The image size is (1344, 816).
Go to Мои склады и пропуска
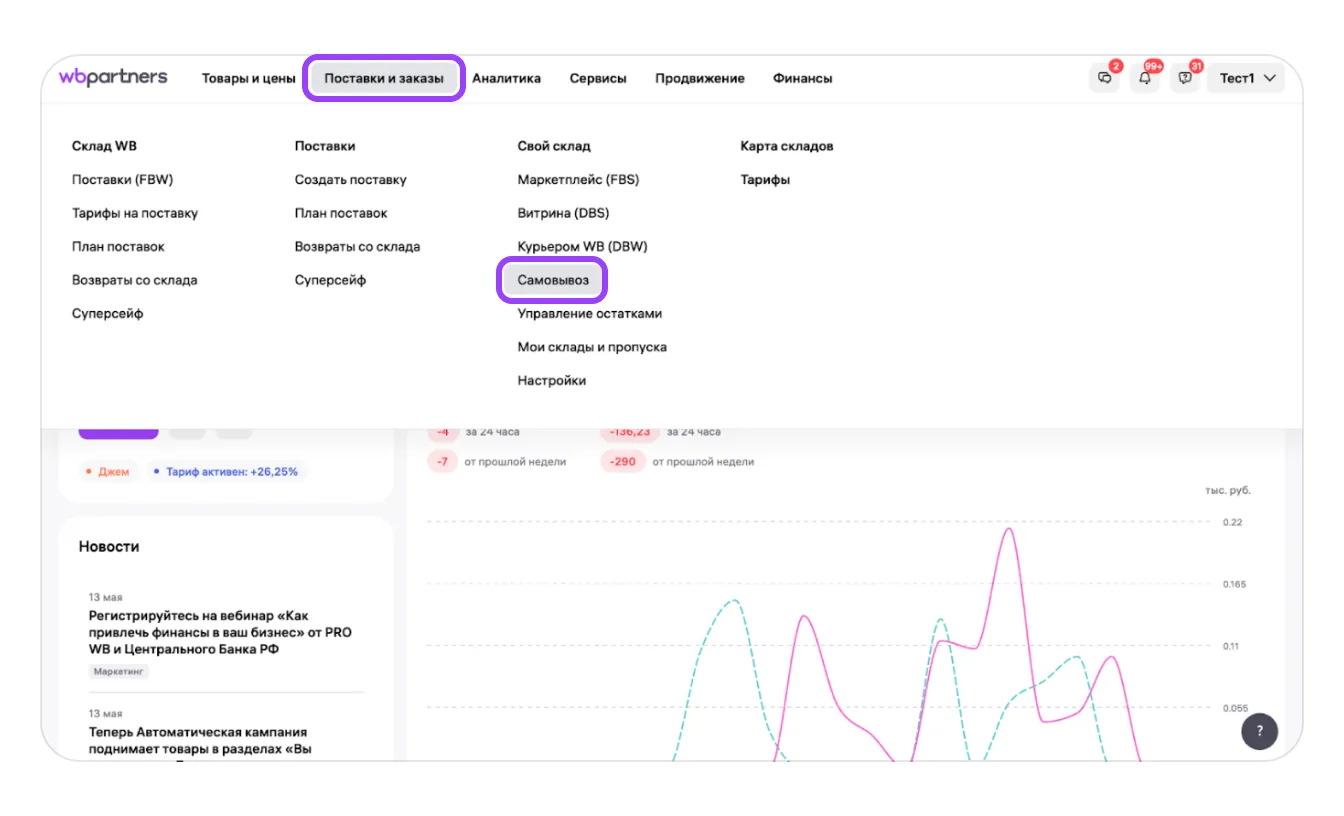(x=591, y=347)
